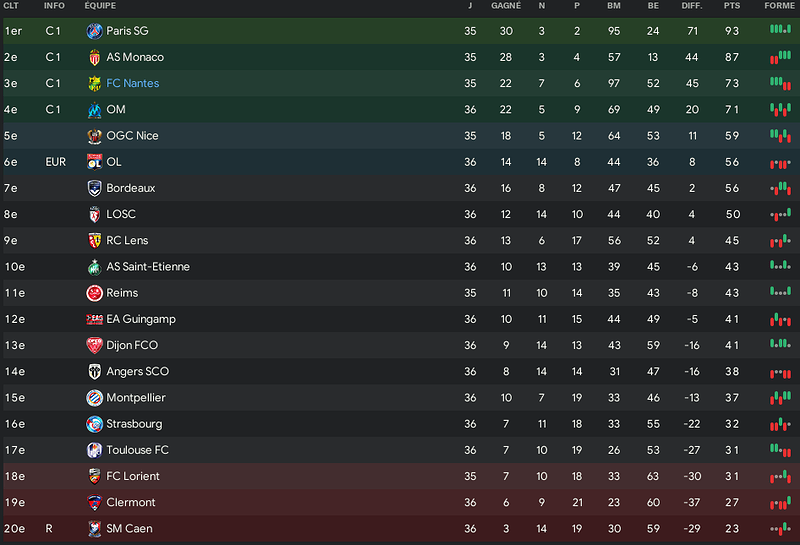Screen dimensions: 800x545
Task: Click the FC Nantes club crest
Action: pos(94,83)
